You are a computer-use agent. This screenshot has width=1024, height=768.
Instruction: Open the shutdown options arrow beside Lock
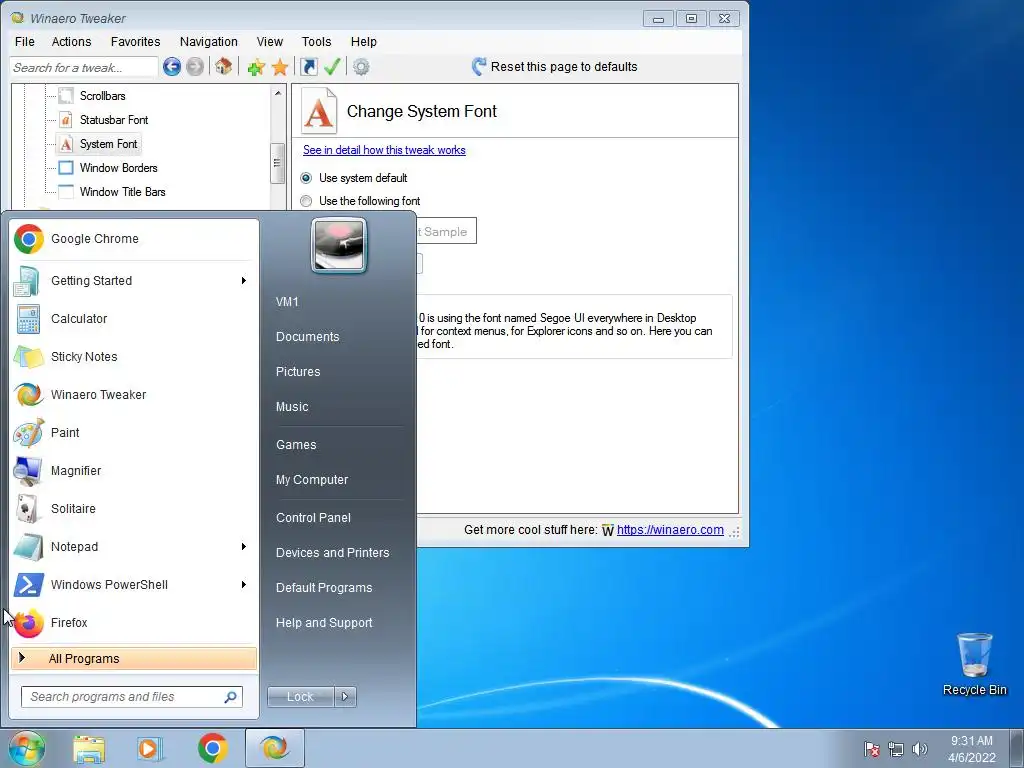pyautogui.click(x=345, y=697)
